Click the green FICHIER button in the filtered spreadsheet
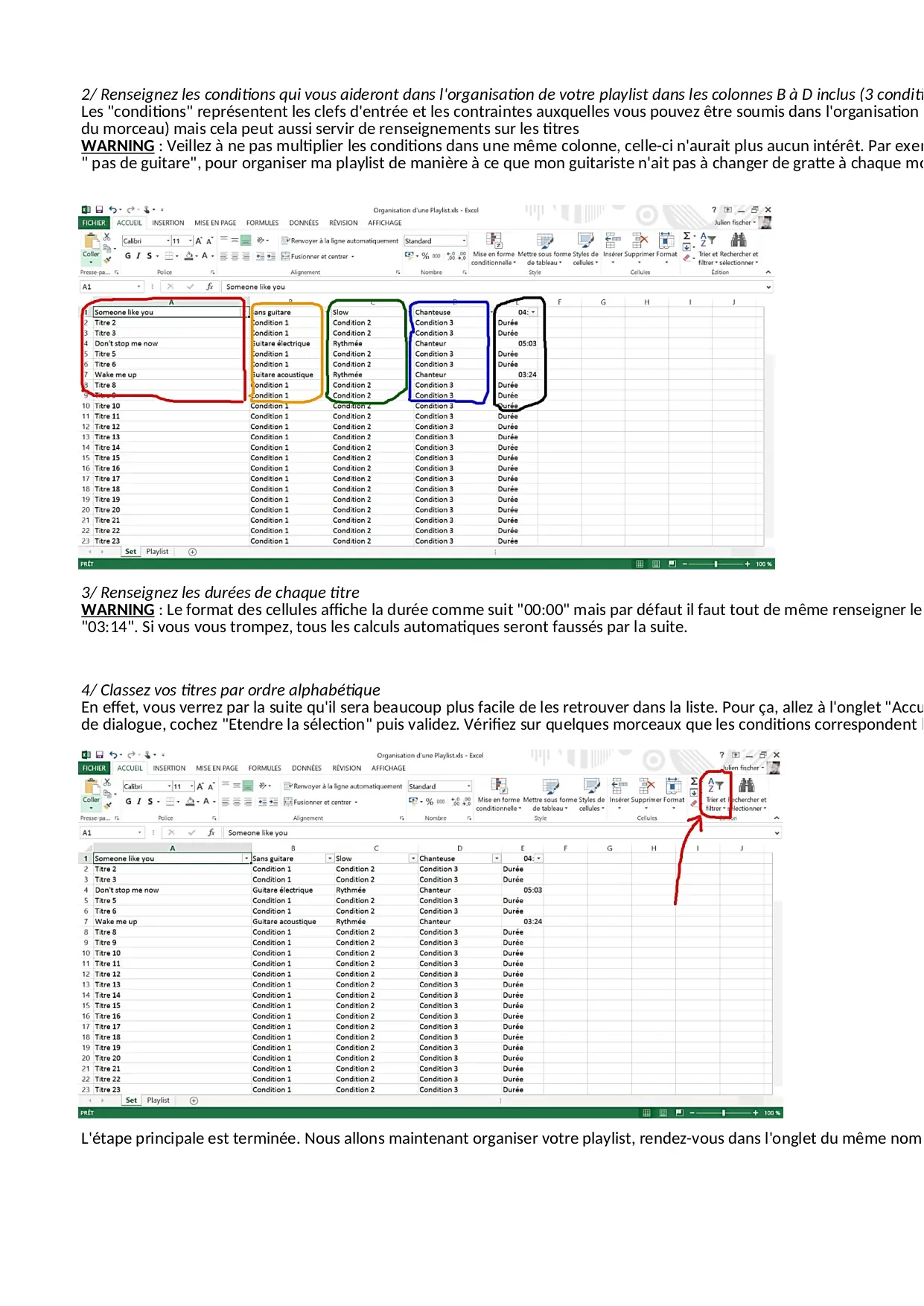Image resolution: width=924 pixels, height=1306 pixels. pyautogui.click(x=94, y=768)
